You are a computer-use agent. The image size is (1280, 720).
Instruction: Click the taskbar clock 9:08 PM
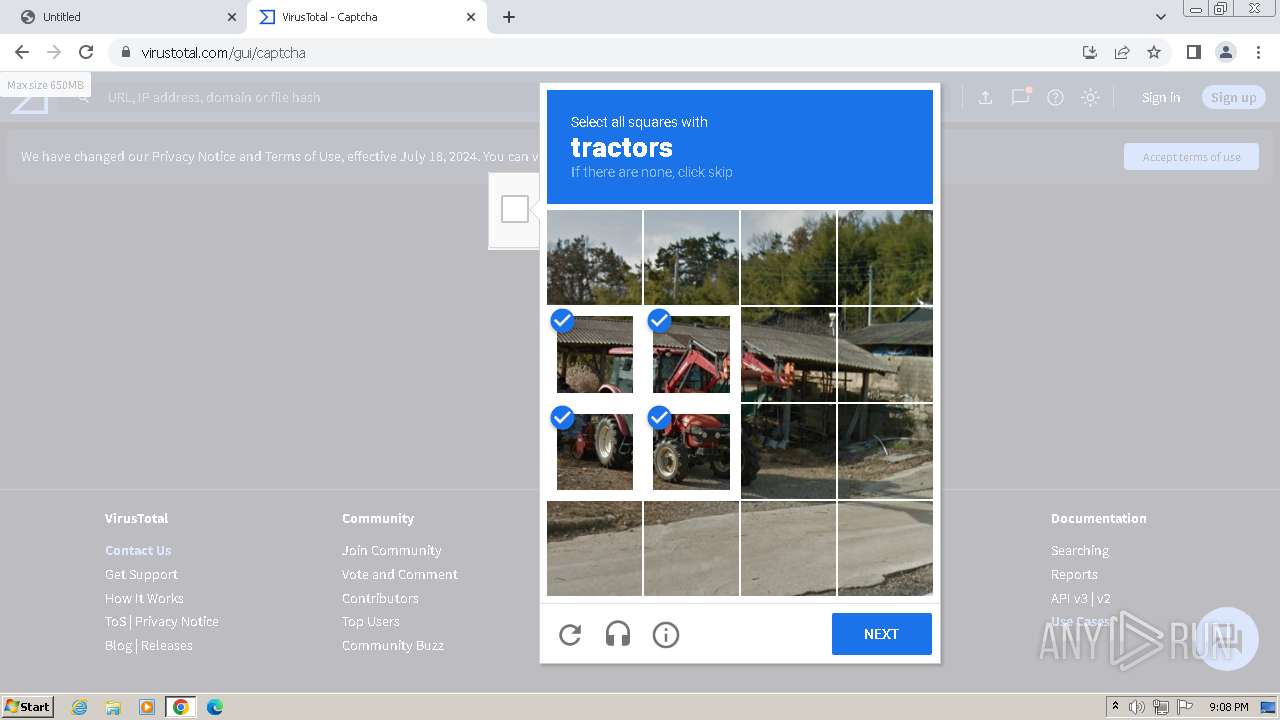[x=1228, y=707]
